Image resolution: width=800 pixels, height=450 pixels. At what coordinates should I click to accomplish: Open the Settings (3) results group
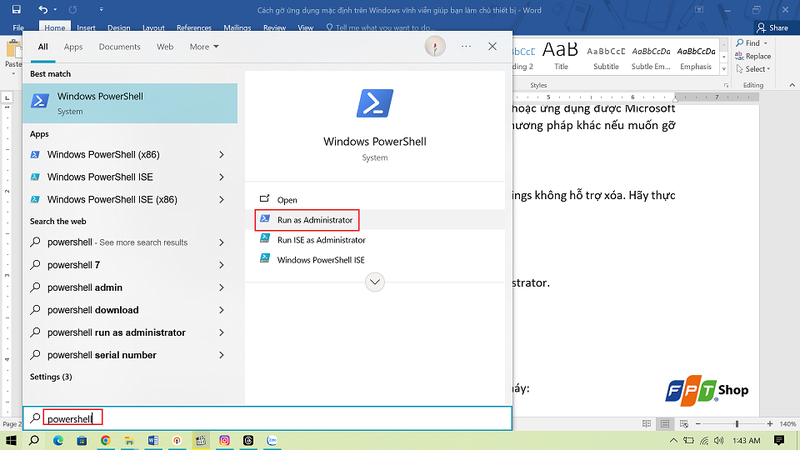(x=51, y=377)
